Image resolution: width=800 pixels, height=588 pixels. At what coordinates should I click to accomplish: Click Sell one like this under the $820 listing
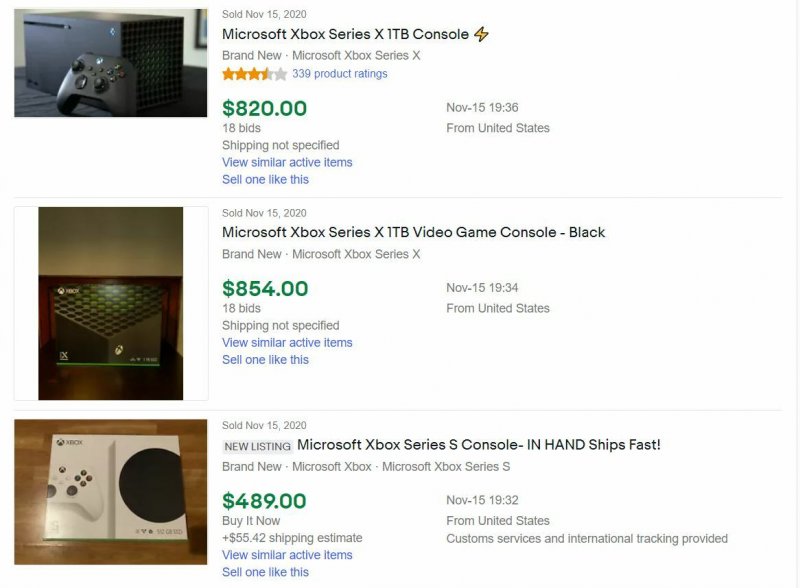pos(265,179)
